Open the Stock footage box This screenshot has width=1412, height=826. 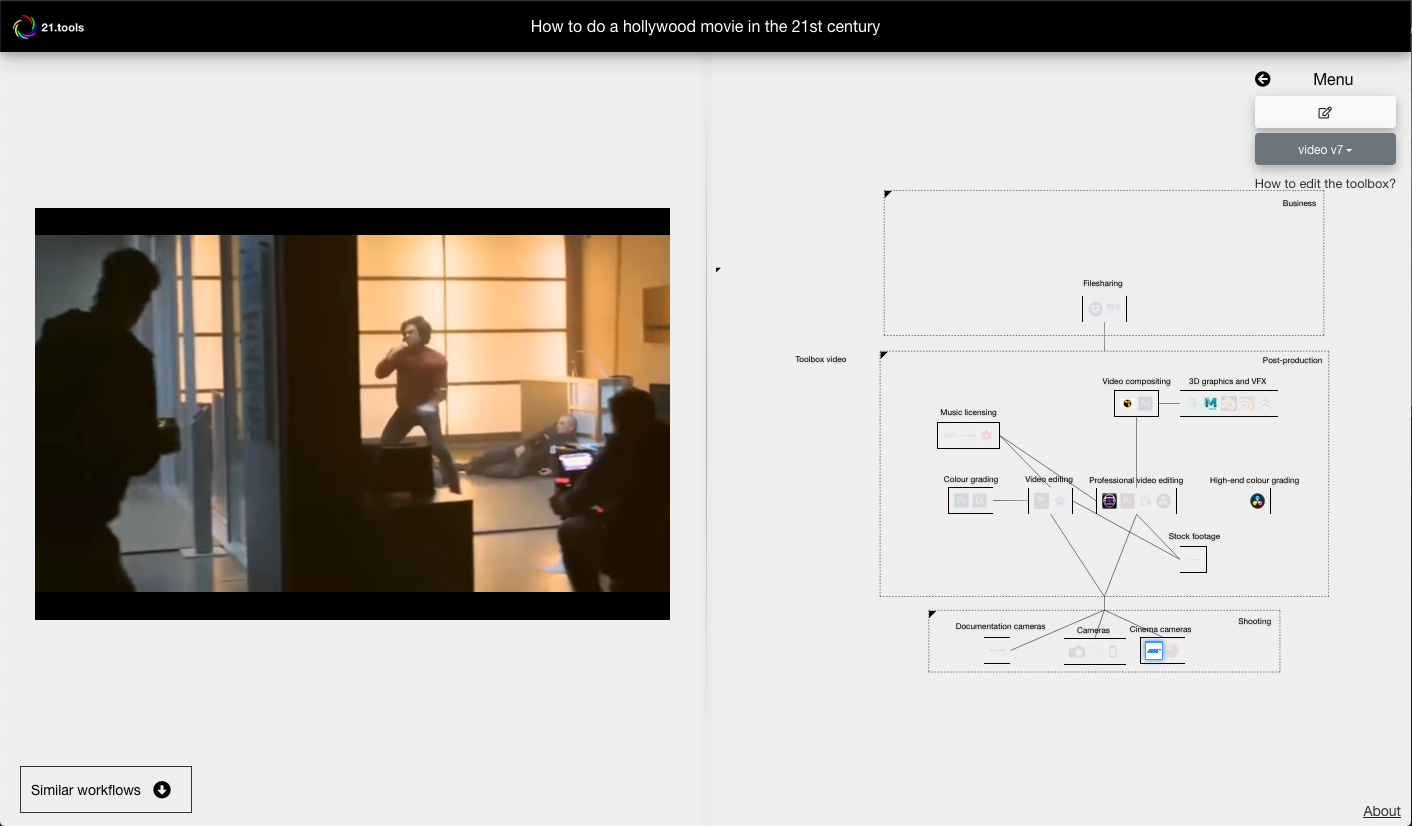1193,560
